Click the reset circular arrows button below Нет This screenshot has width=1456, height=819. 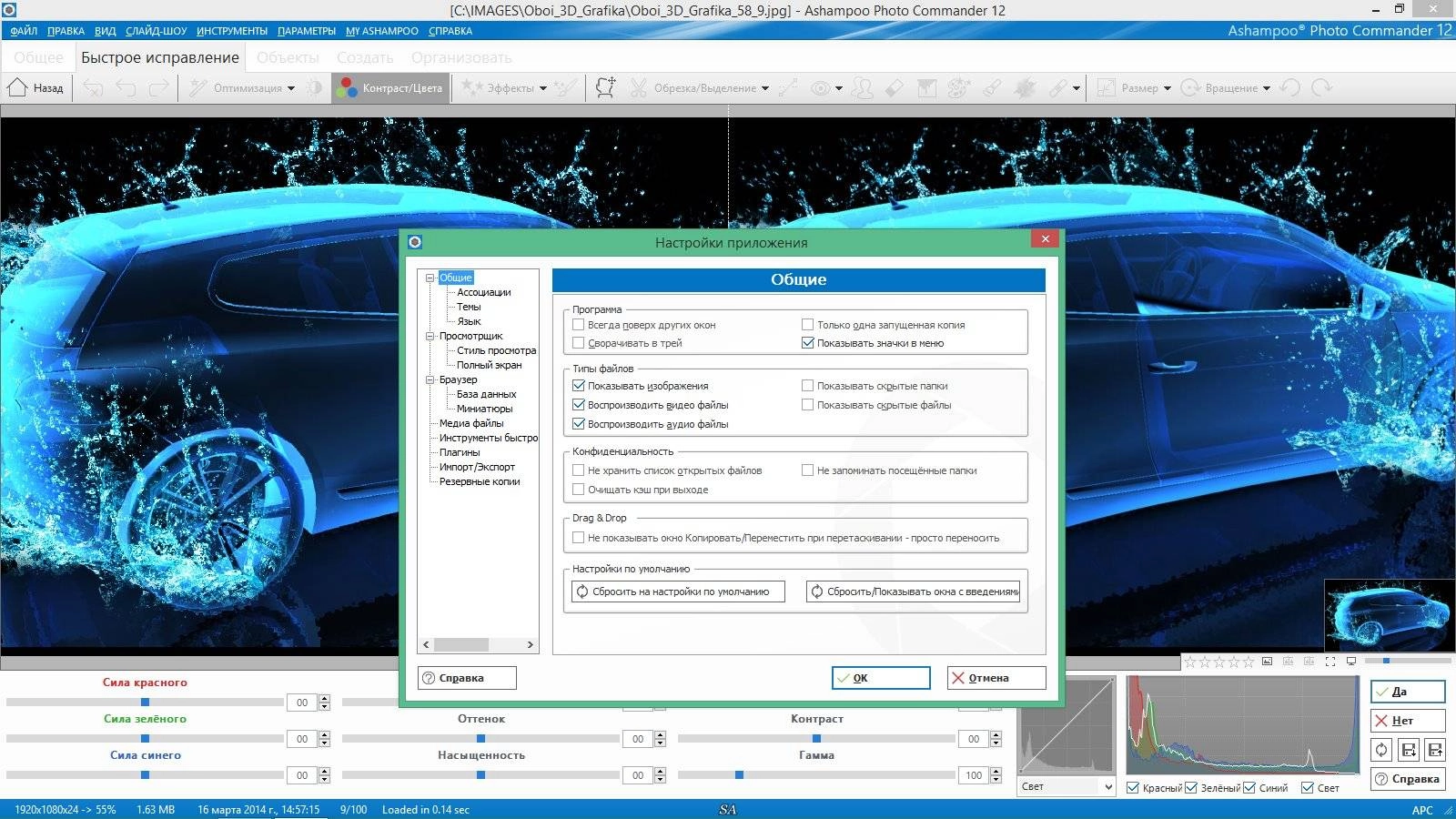1381,750
